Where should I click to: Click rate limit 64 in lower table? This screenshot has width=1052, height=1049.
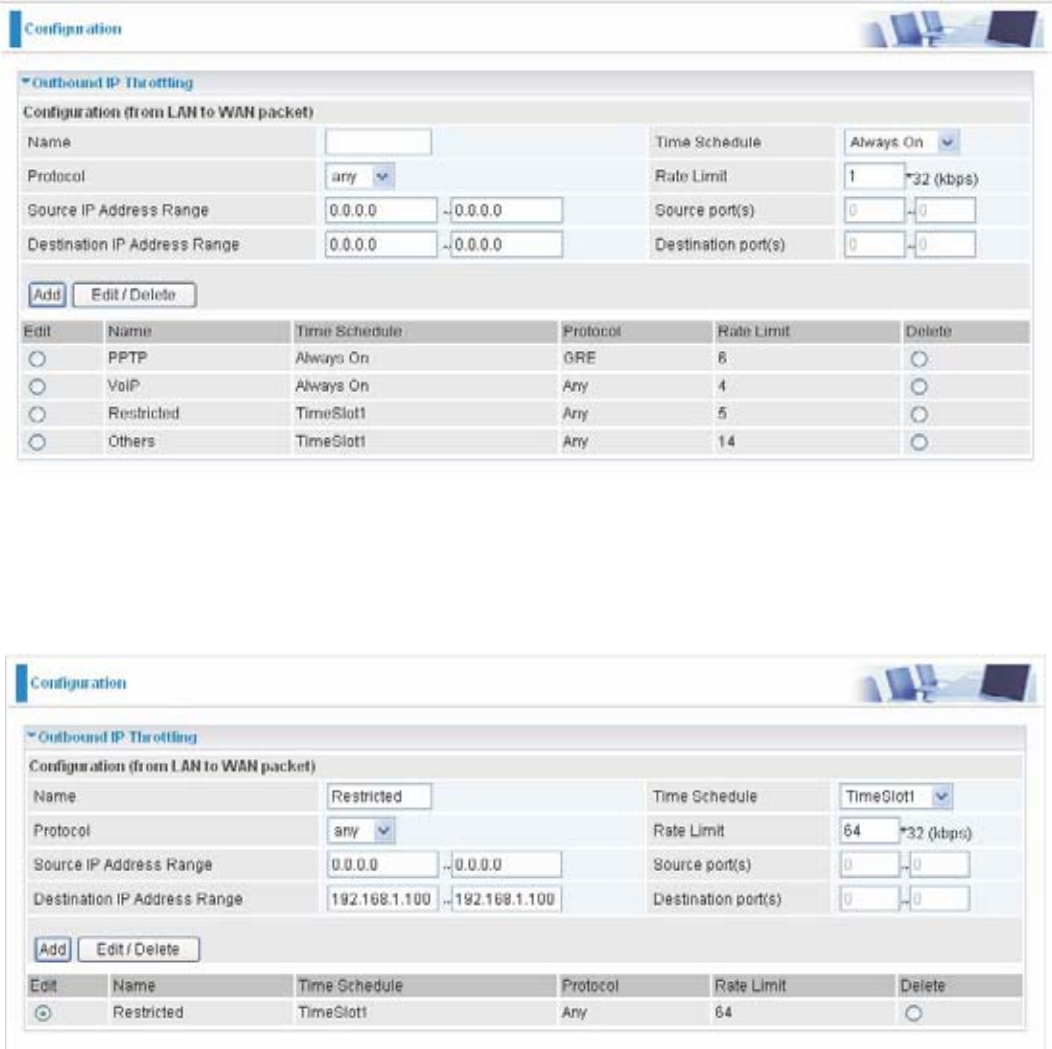pos(723,1012)
